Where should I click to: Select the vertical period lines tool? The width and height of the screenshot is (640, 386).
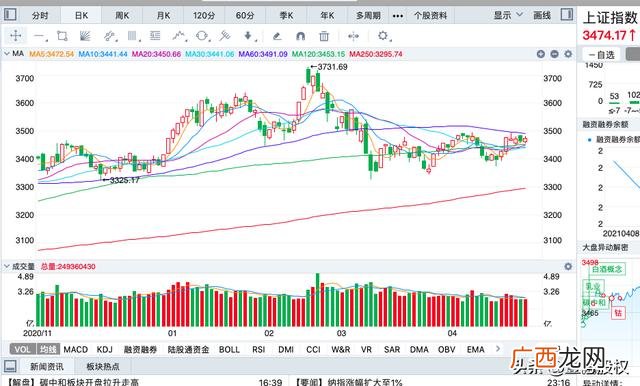point(132,36)
